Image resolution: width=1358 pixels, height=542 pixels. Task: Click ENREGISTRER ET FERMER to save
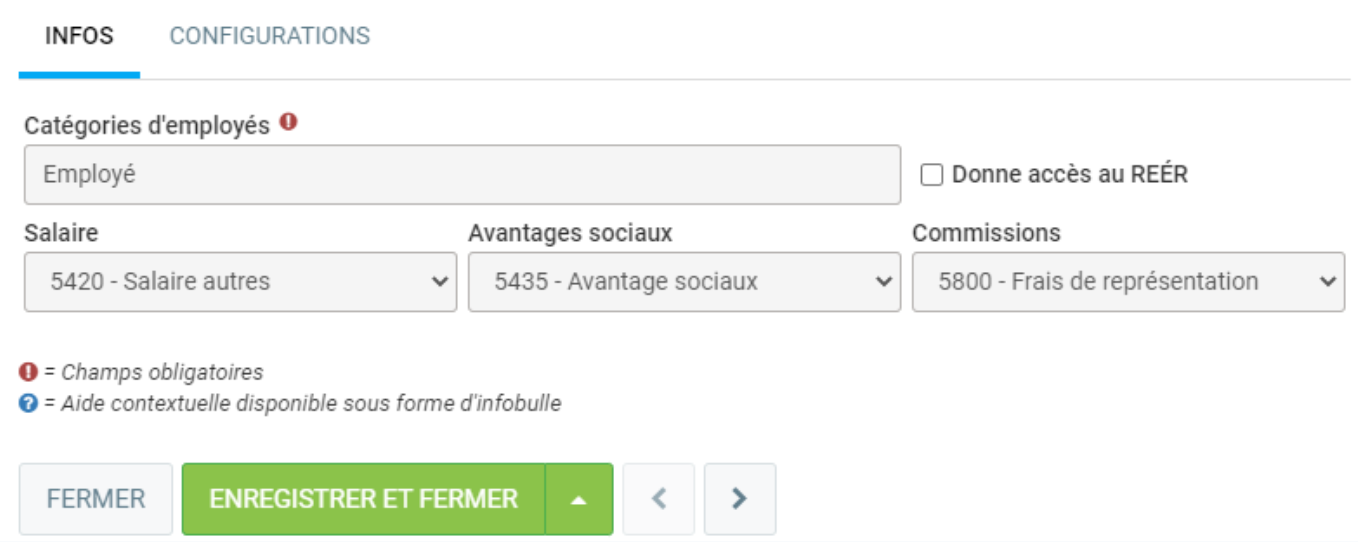(363, 499)
